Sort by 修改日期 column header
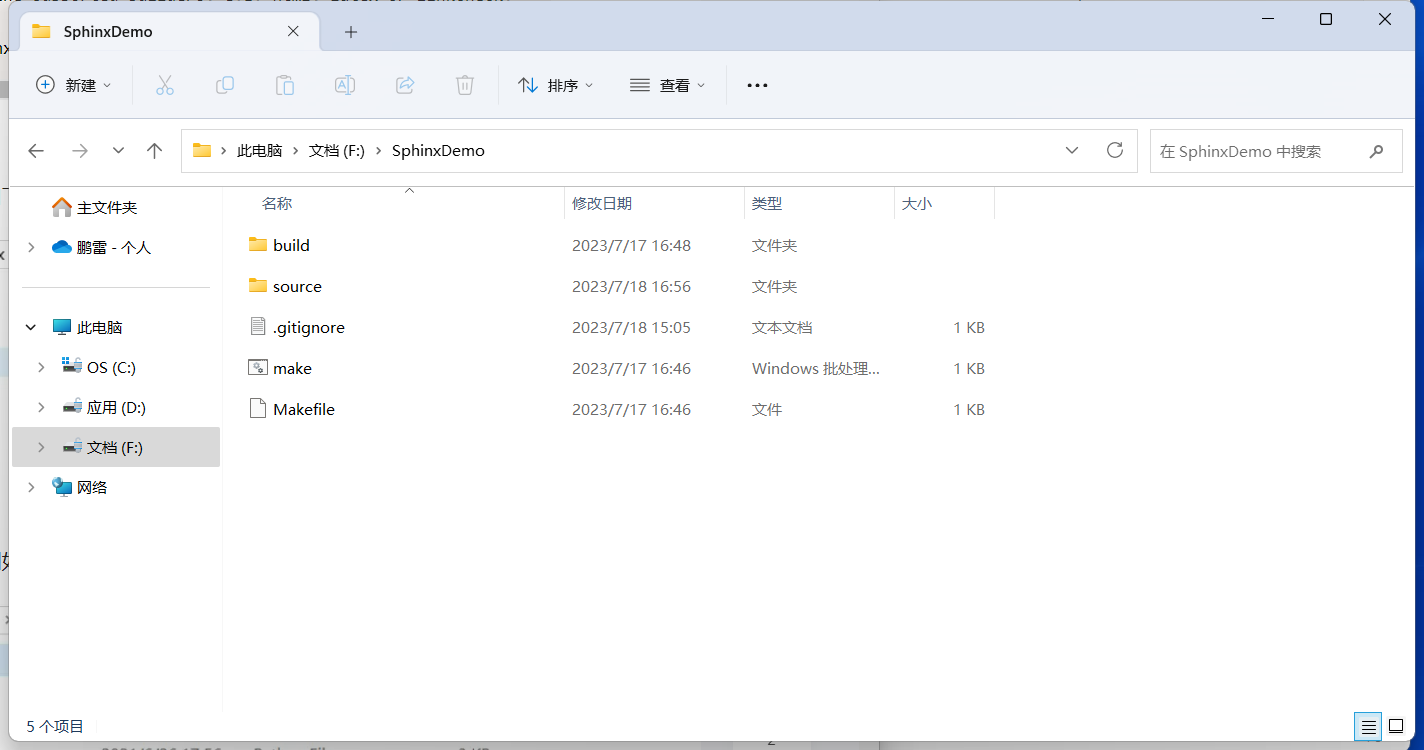Viewport: 1424px width, 750px height. coord(602,203)
